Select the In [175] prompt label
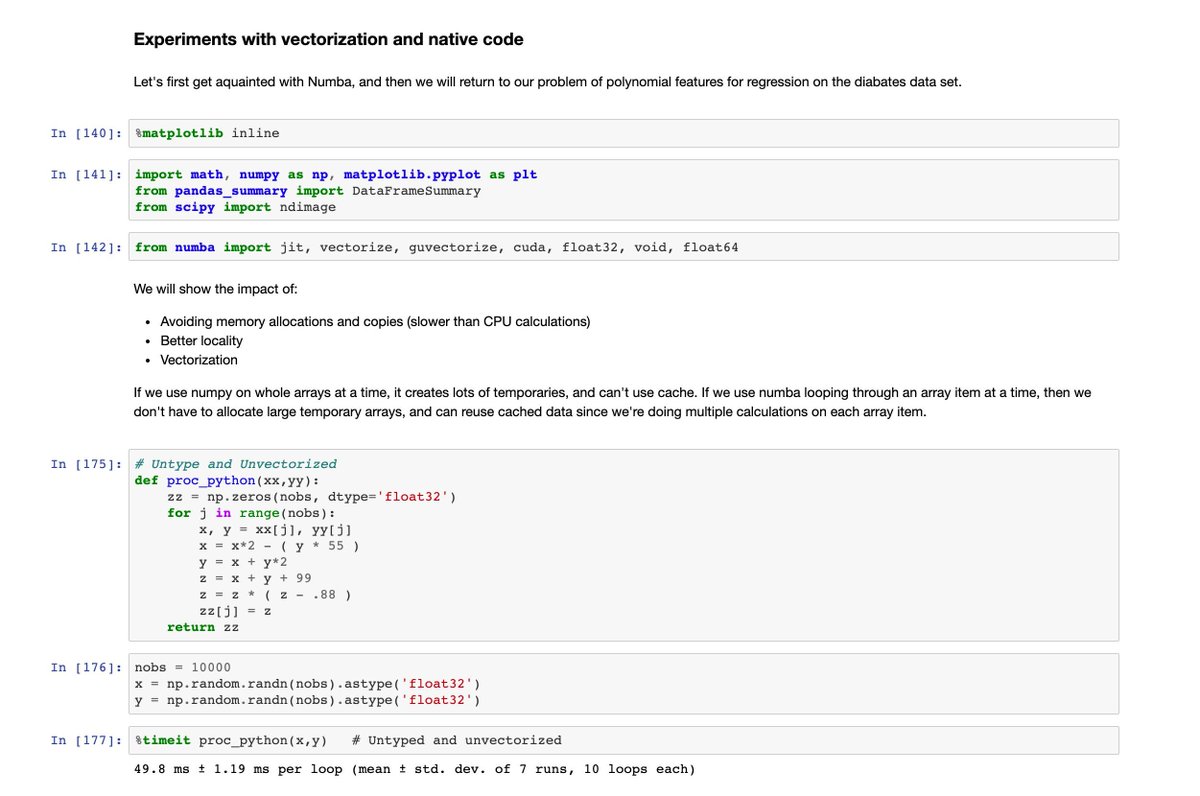The height and width of the screenshot is (796, 1200). 88,464
